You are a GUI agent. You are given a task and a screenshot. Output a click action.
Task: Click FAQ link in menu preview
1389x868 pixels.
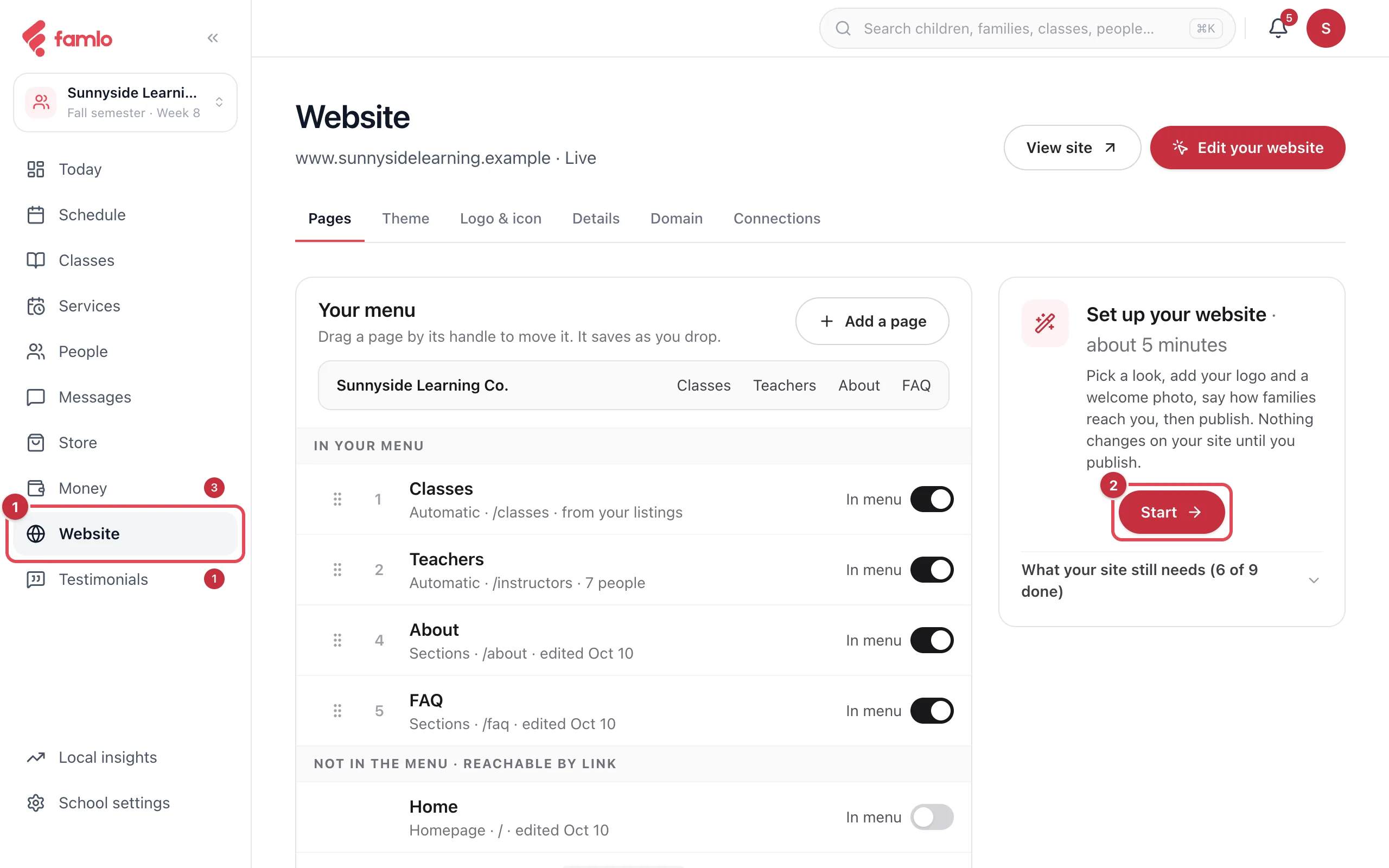tap(916, 385)
